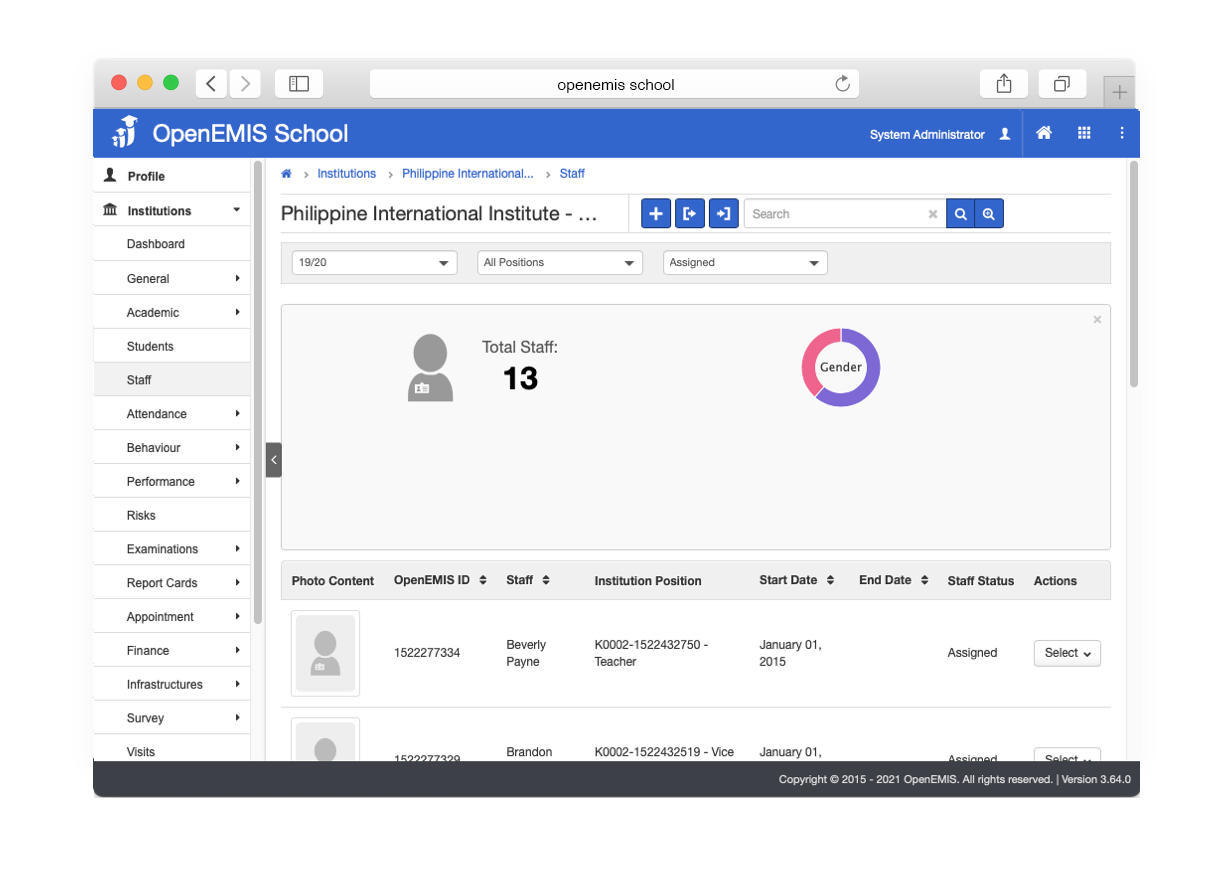Screen dimensions: 1230x896
Task: Click the browser forward button
Action: click(x=245, y=84)
